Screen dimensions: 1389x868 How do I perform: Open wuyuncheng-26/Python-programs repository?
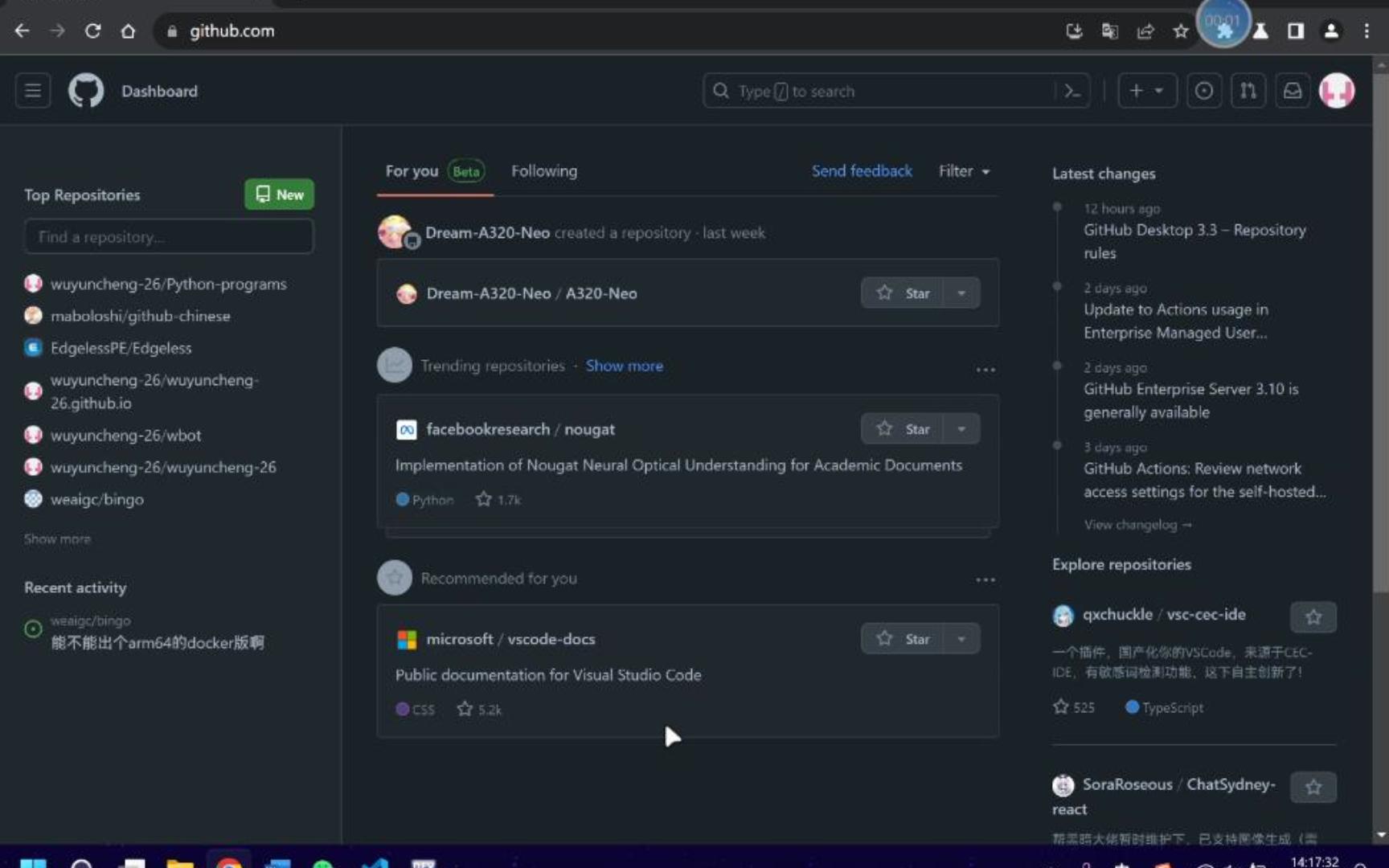coord(168,284)
